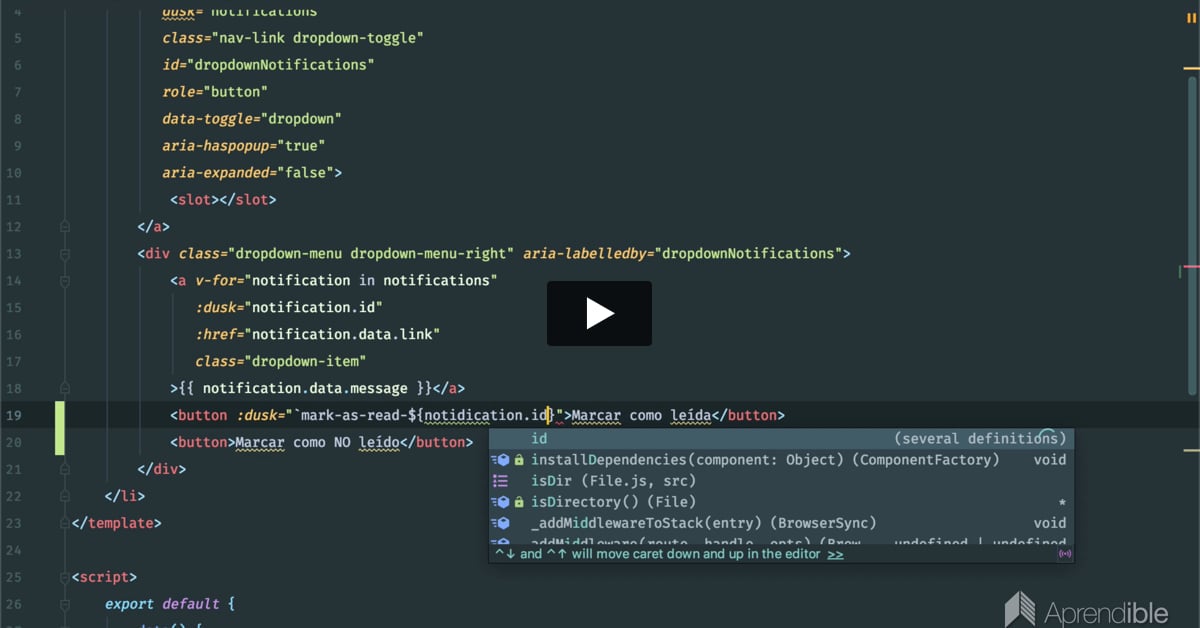Toggle fold marker on line 18
The width and height of the screenshot is (1200, 628).
click(x=65, y=388)
